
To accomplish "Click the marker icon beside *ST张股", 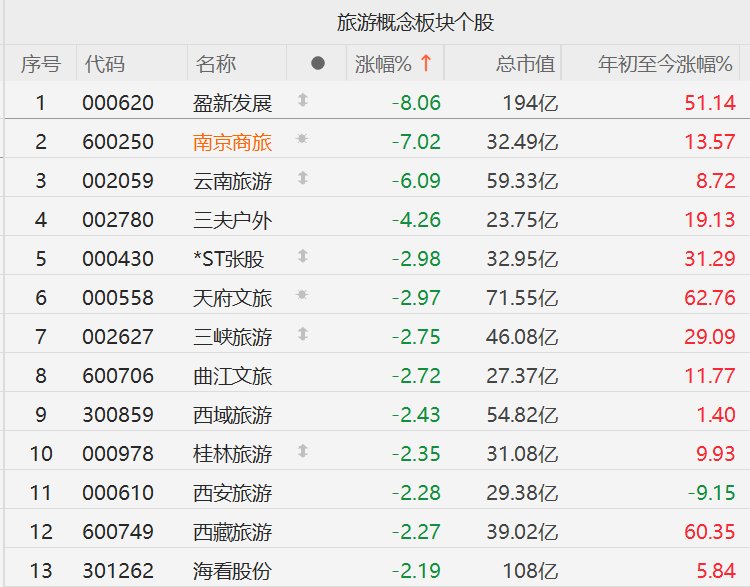I will click(x=303, y=258).
